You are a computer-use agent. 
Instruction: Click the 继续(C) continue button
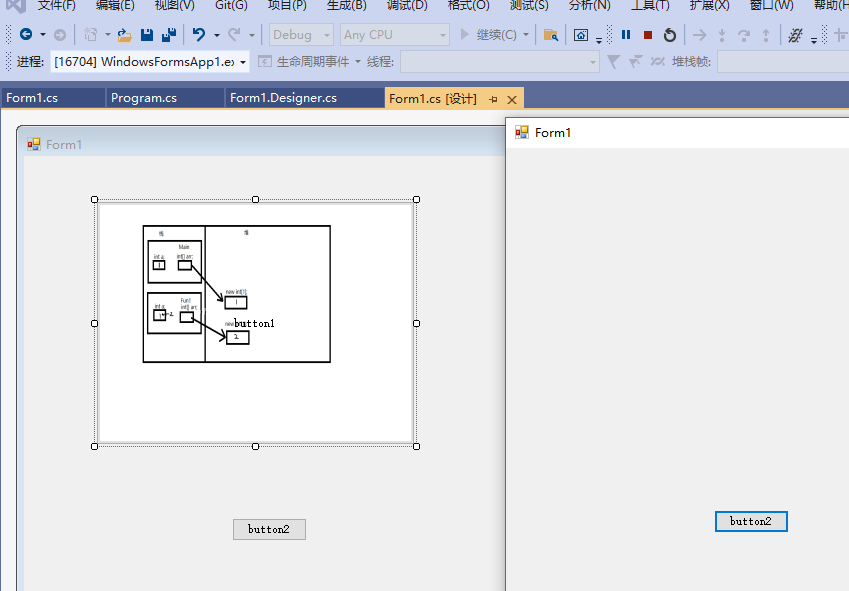click(488, 35)
